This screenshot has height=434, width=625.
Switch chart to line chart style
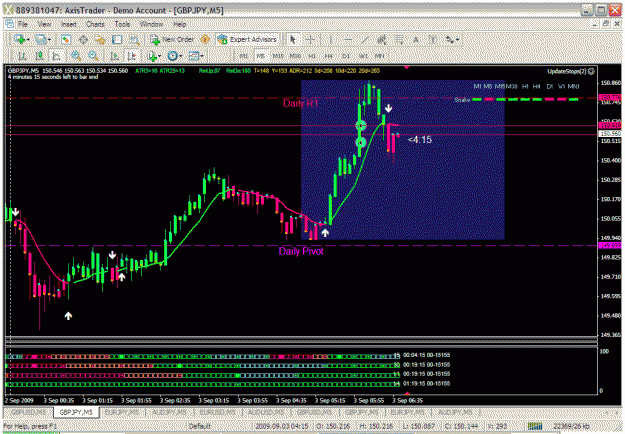(56, 56)
